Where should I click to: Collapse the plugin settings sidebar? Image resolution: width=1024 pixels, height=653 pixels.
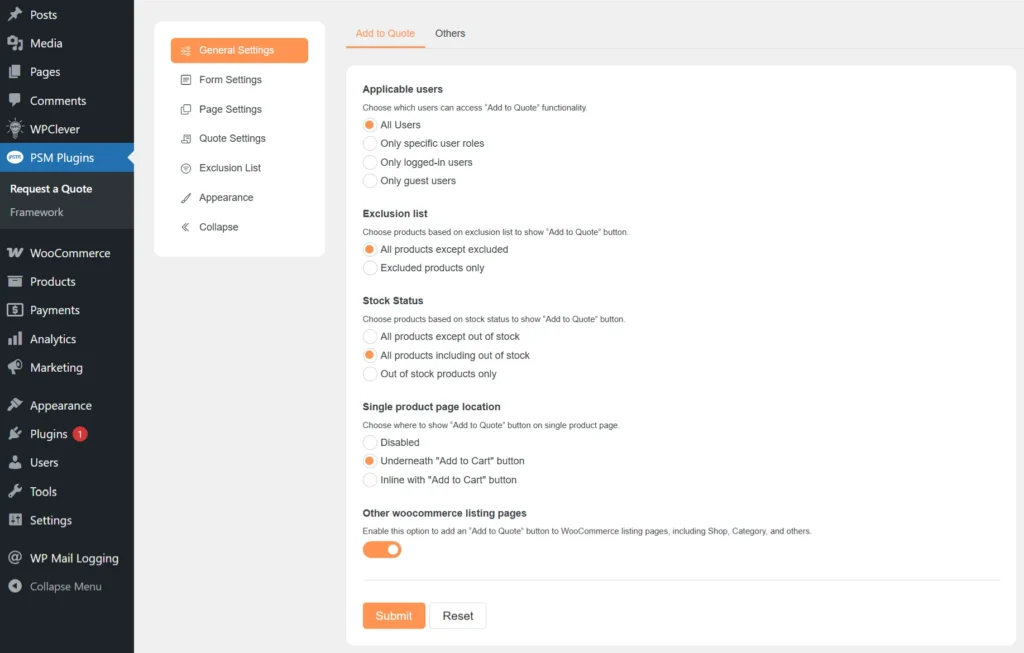[x=216, y=227]
